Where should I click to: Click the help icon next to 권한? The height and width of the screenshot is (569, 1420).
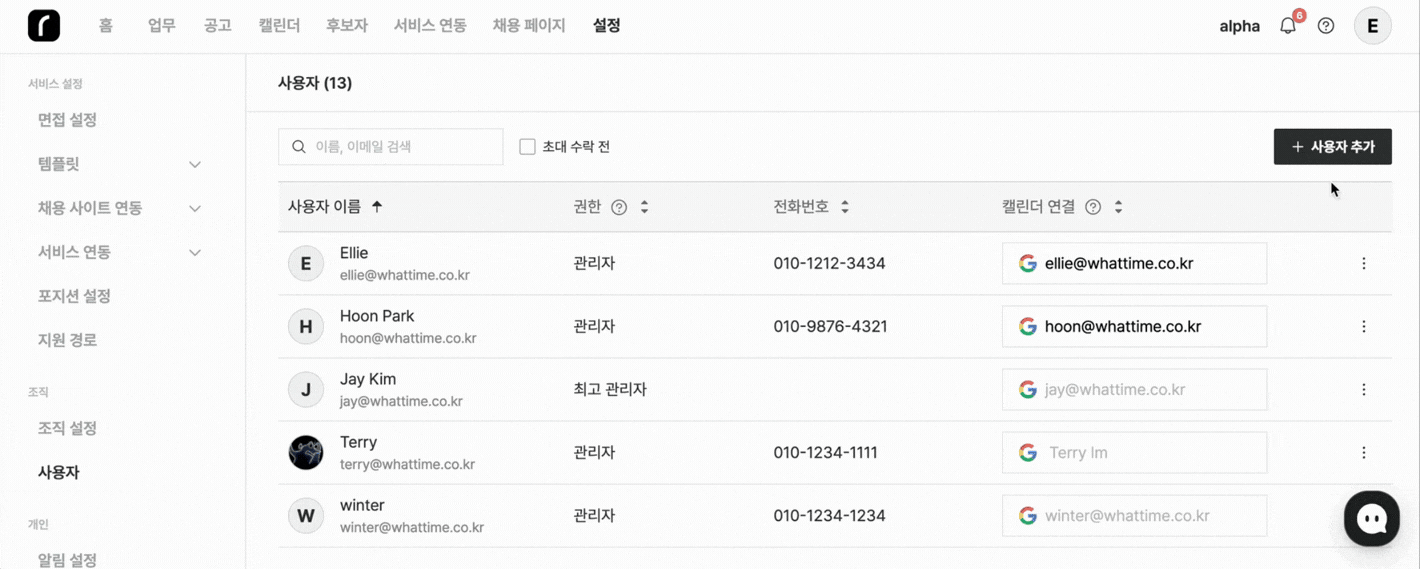[619, 207]
